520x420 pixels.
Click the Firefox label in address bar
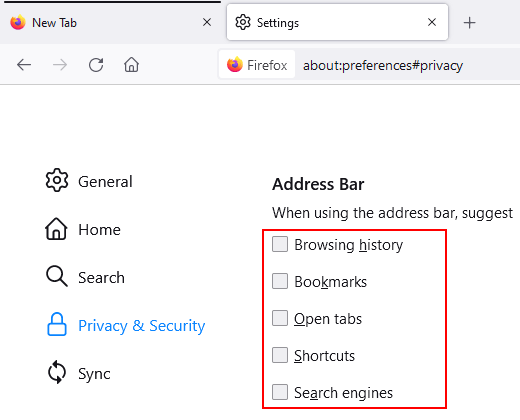(x=267, y=65)
